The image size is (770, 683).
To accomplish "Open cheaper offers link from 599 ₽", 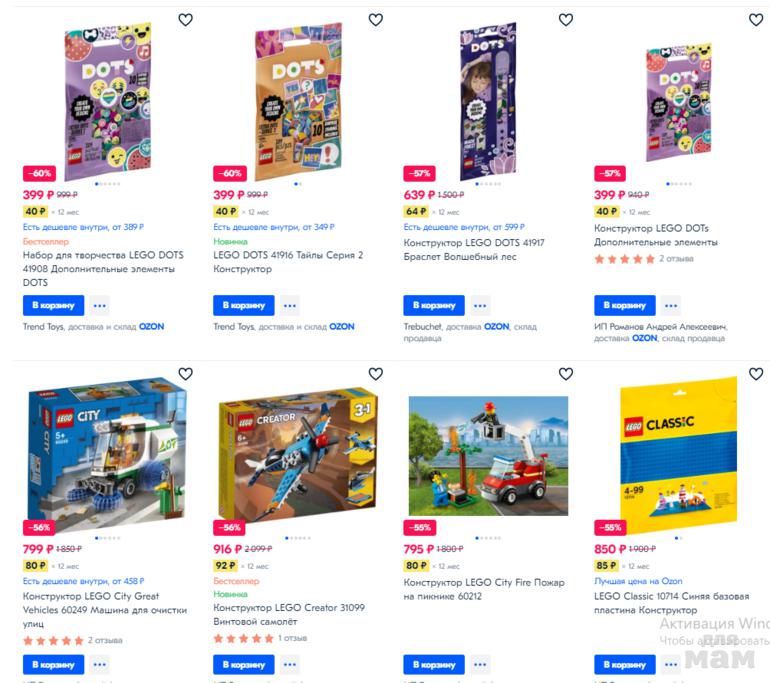I will [464, 227].
